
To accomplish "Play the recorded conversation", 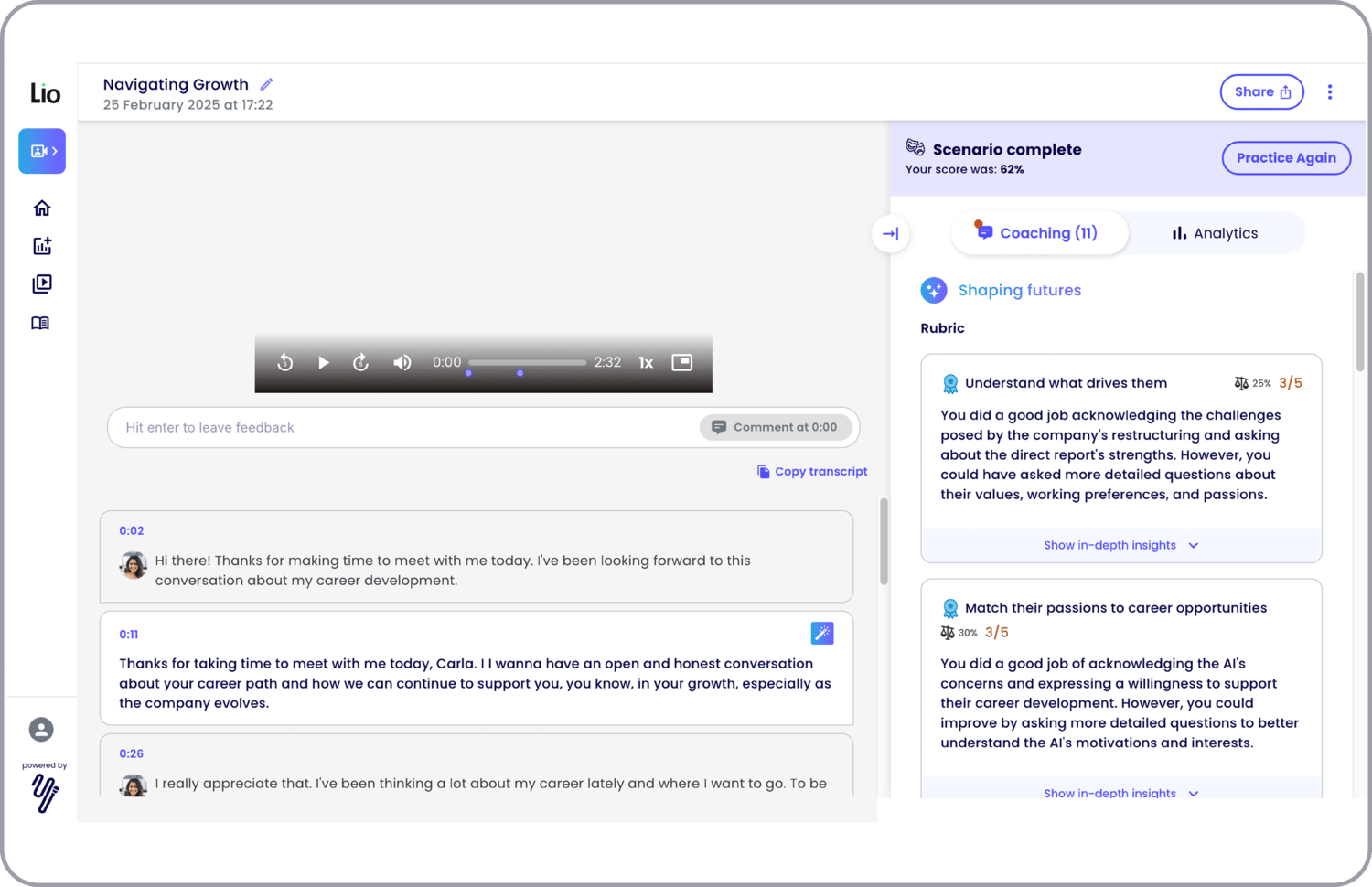I will tap(324, 362).
